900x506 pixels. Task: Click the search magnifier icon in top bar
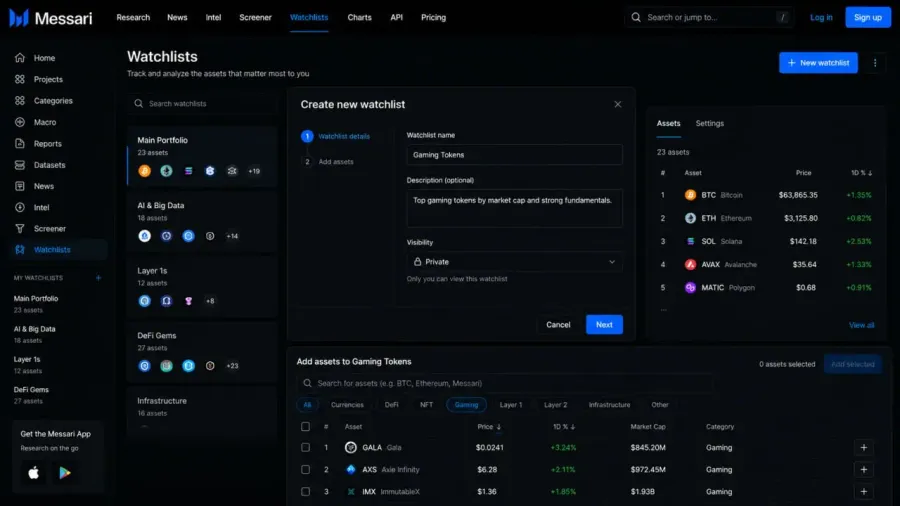click(x=636, y=17)
